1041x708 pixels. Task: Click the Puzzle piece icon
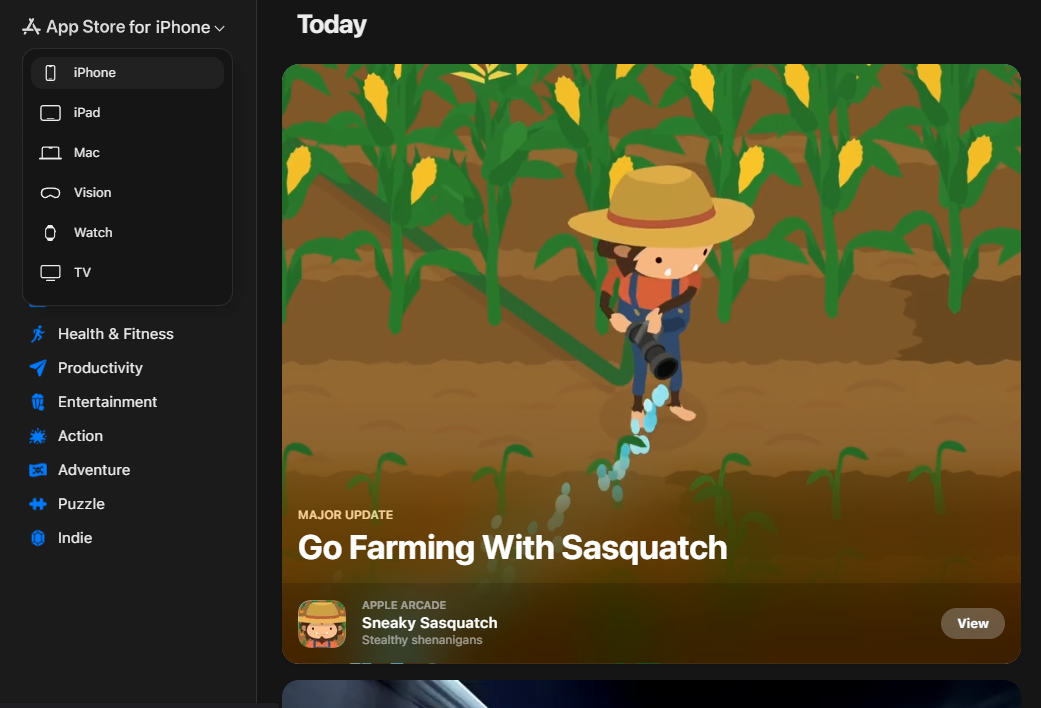[38, 504]
